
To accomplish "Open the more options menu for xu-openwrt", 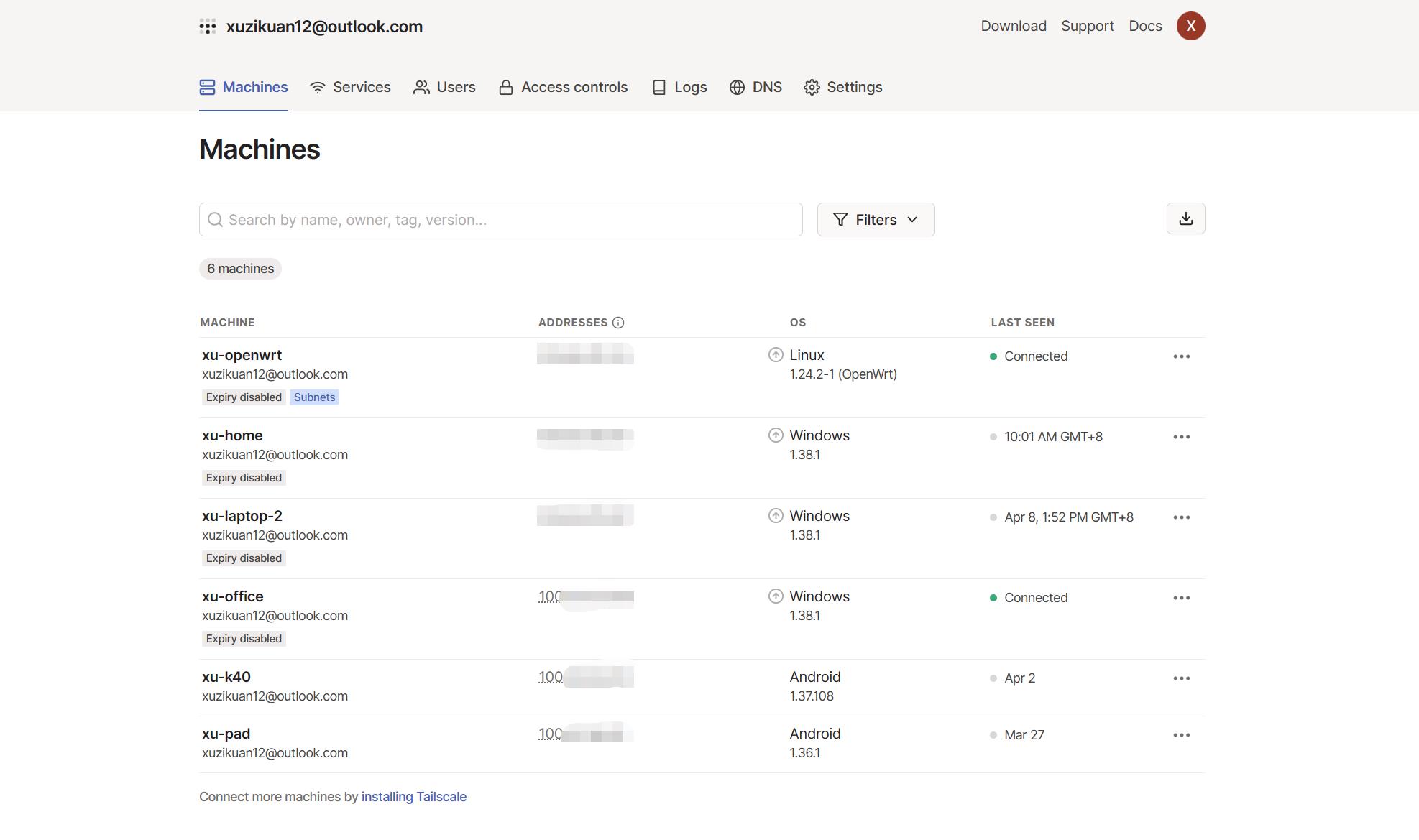I will coord(1182,356).
